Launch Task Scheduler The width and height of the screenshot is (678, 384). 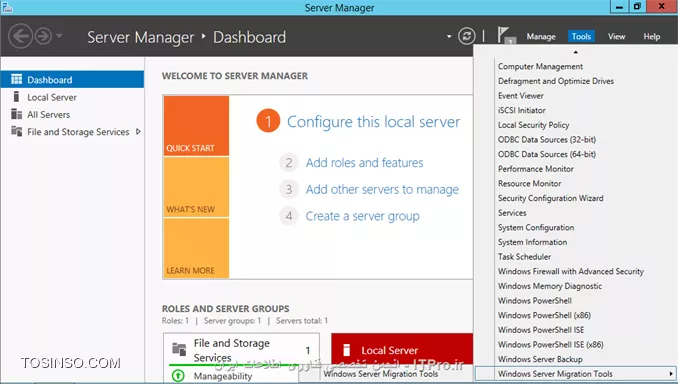[524, 257]
